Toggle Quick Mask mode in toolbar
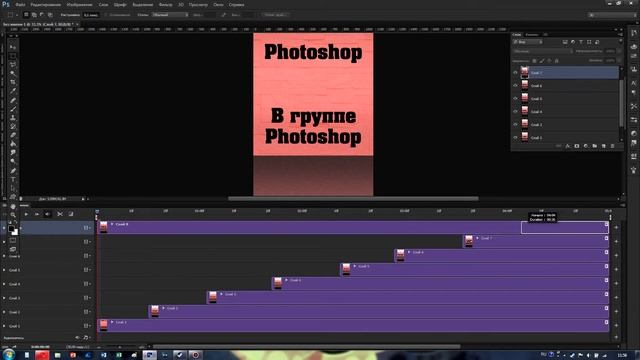The image size is (640, 360). point(13,241)
